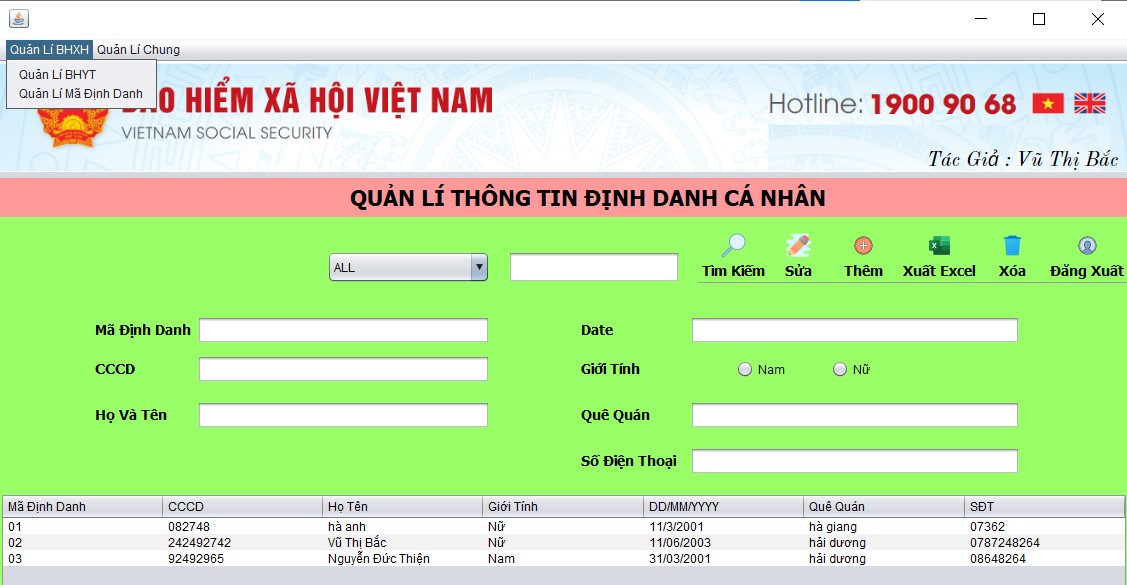Open the Quản Lí Chung menu
The image size is (1127, 585).
click(138, 50)
